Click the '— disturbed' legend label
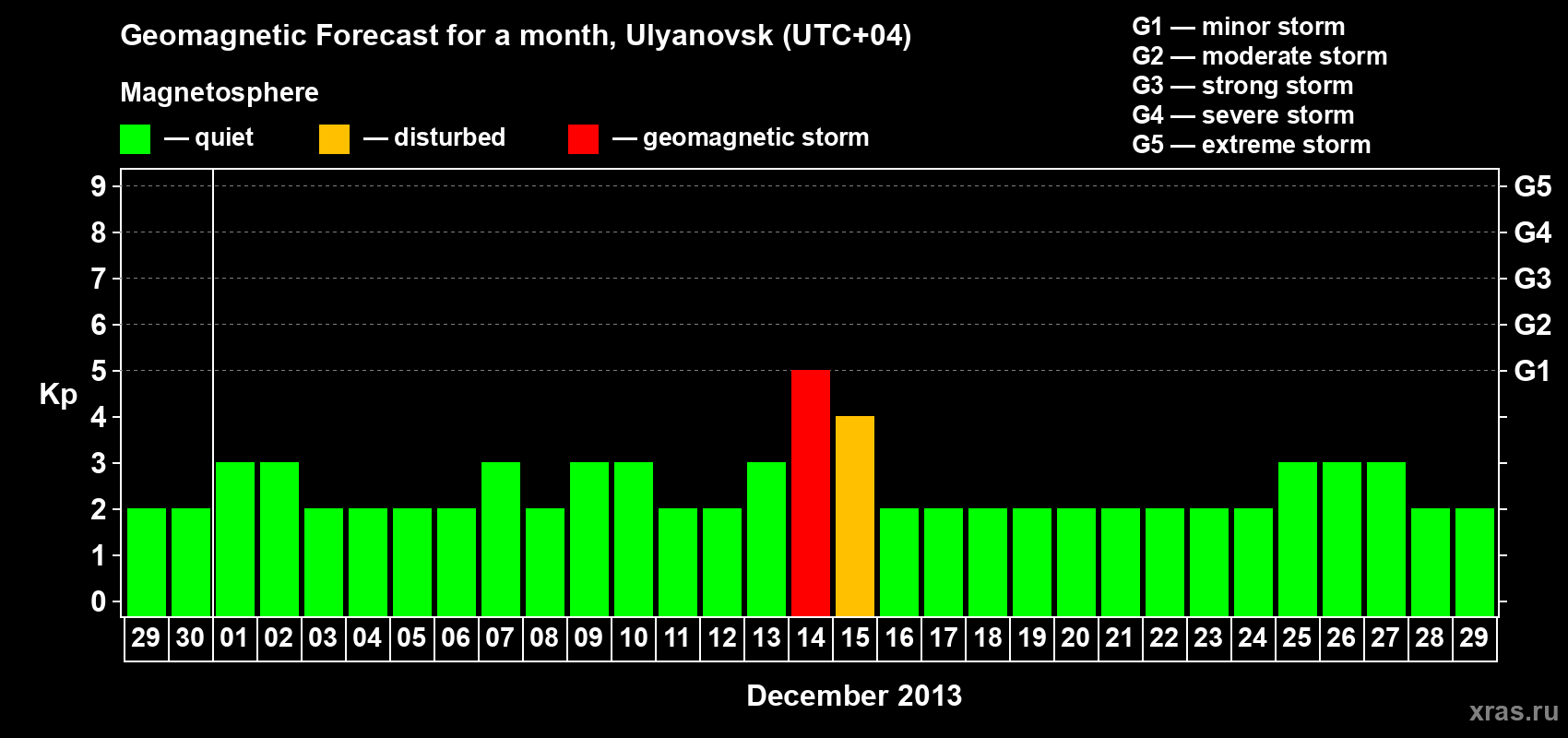Image resolution: width=1568 pixels, height=738 pixels. [434, 137]
